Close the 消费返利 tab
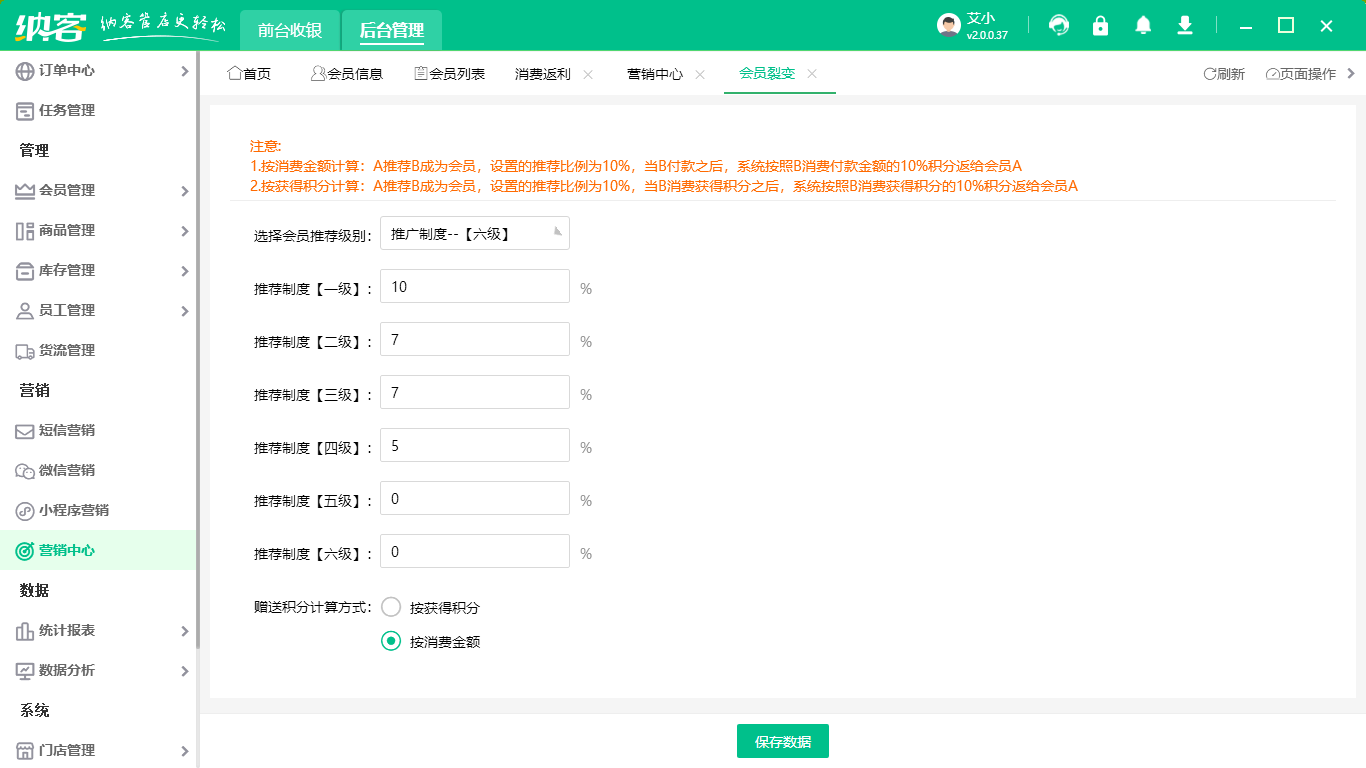This screenshot has height=768, width=1366. (x=588, y=74)
